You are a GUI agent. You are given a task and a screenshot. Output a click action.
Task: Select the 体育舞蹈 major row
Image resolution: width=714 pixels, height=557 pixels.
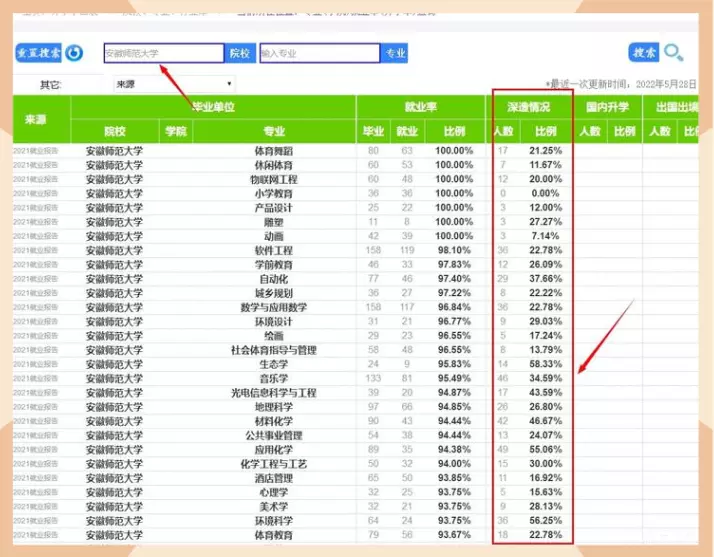pyautogui.click(x=355, y=151)
